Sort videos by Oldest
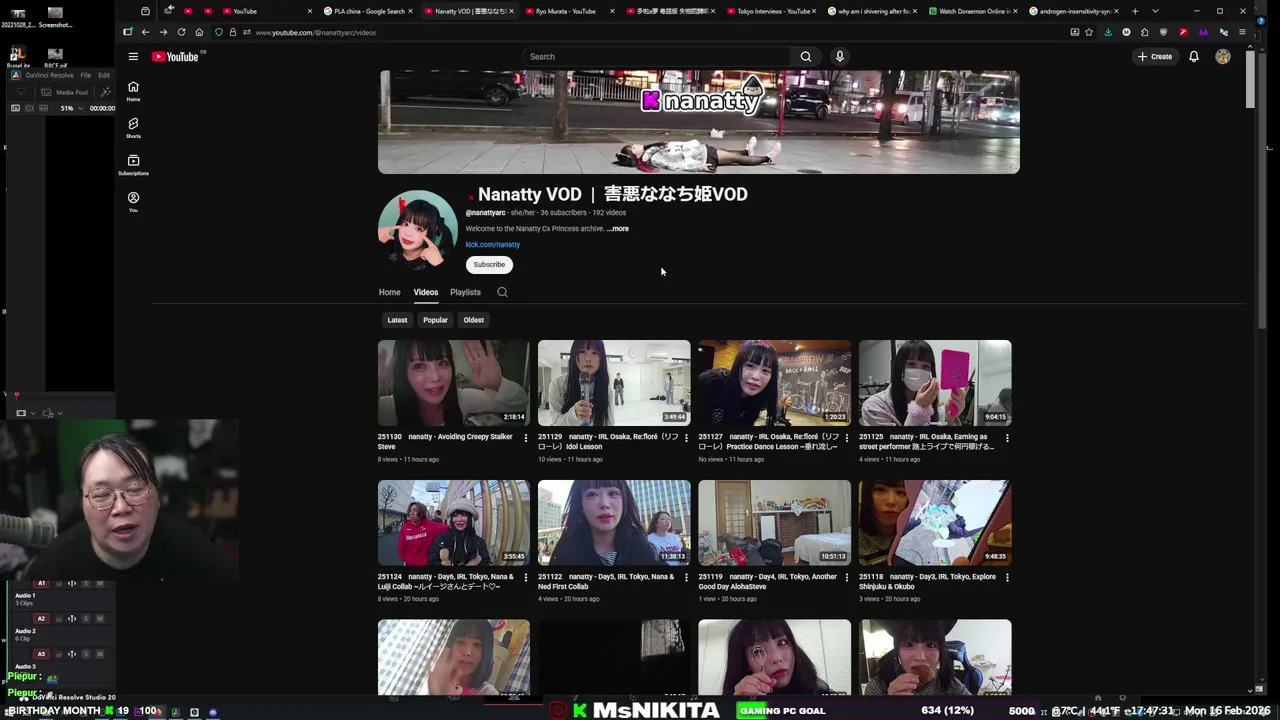 474,320
